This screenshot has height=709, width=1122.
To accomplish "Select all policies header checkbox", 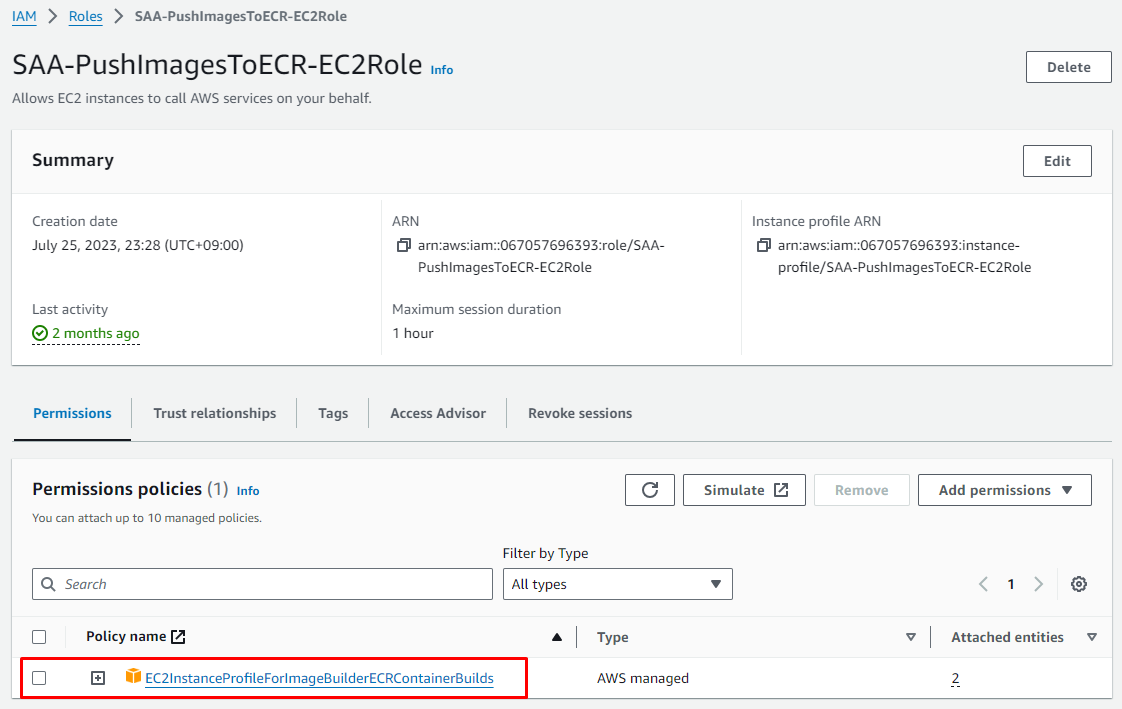I will pos(39,637).
